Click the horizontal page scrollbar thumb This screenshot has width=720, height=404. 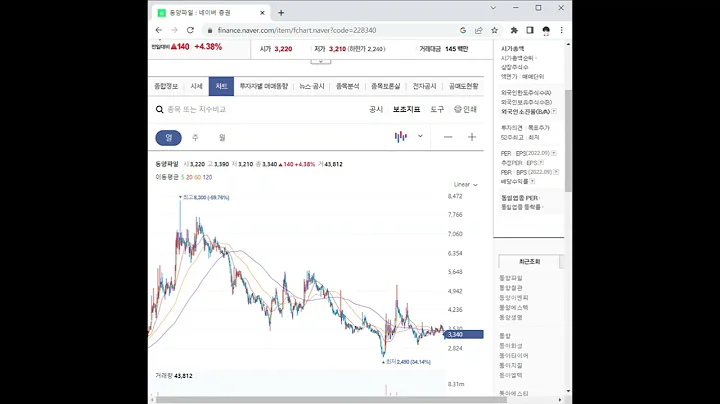pos(331,400)
